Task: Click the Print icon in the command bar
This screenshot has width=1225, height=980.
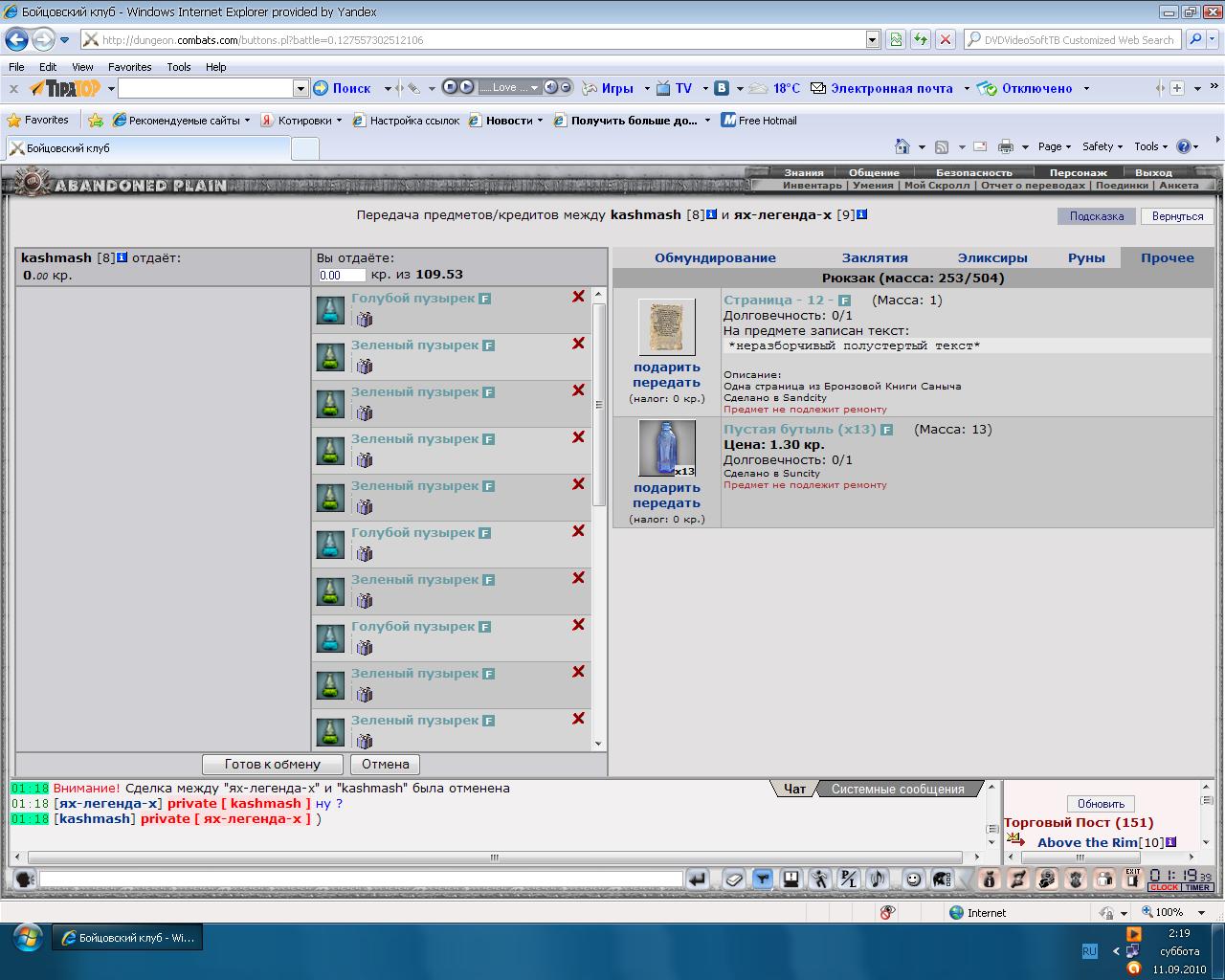Action: [x=1005, y=146]
